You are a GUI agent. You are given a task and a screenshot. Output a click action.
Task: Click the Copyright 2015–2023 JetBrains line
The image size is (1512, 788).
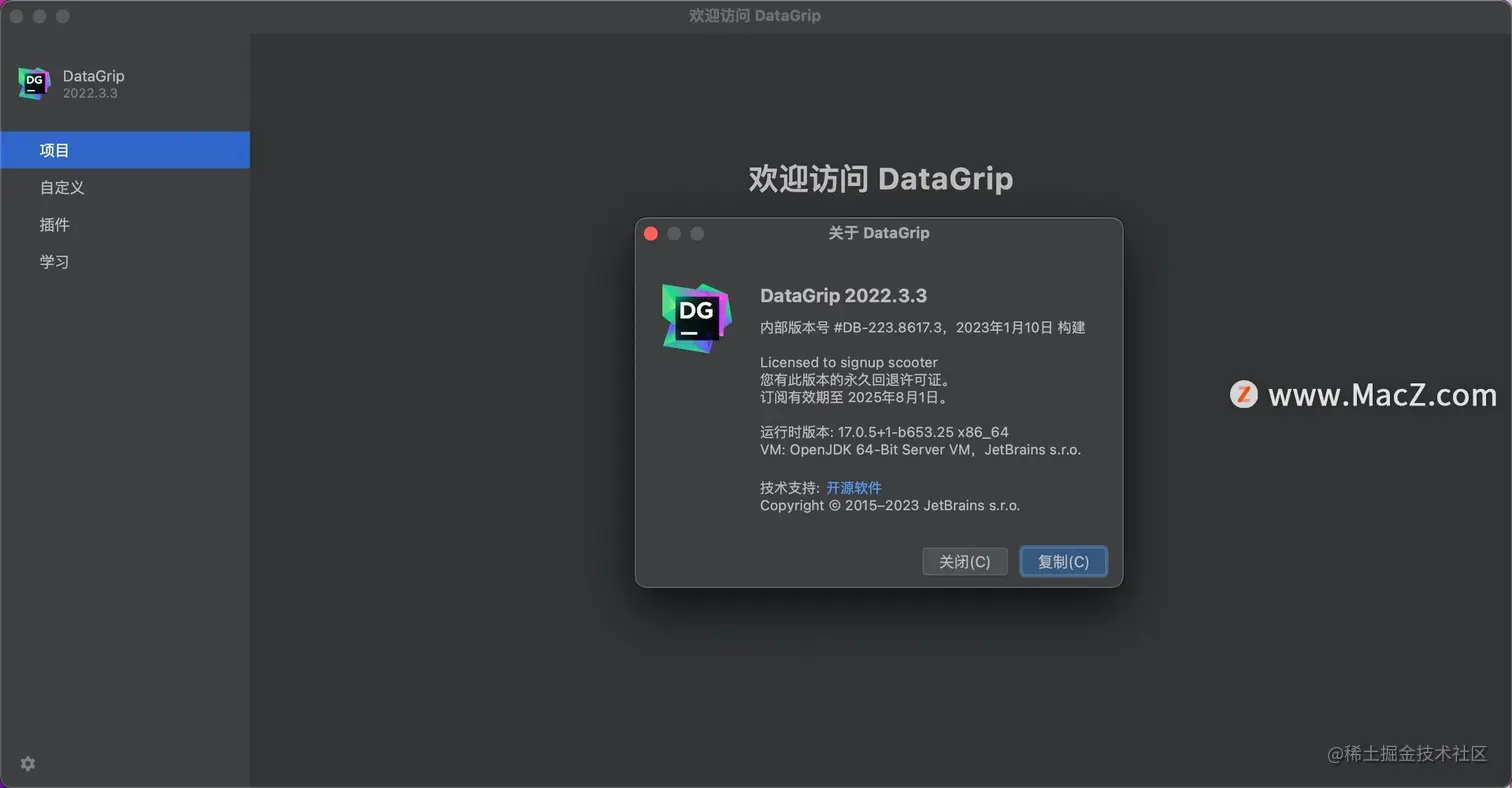pos(890,505)
